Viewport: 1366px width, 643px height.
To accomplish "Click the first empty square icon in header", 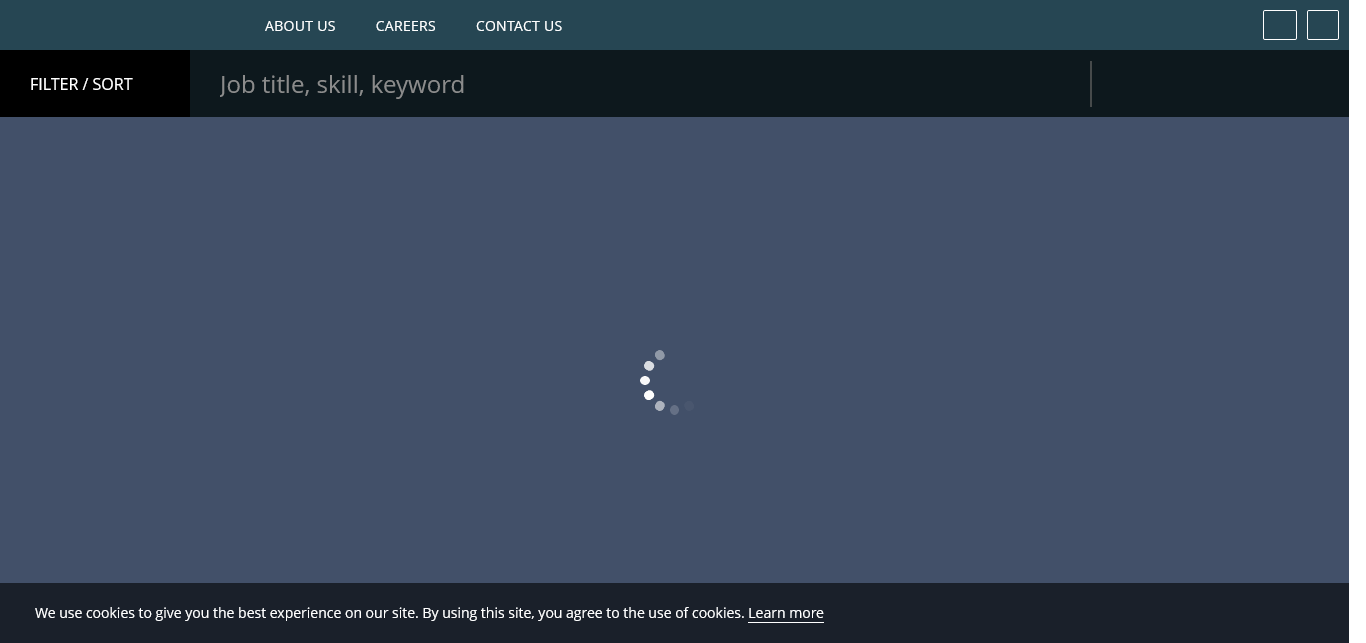I will point(1279,25).
